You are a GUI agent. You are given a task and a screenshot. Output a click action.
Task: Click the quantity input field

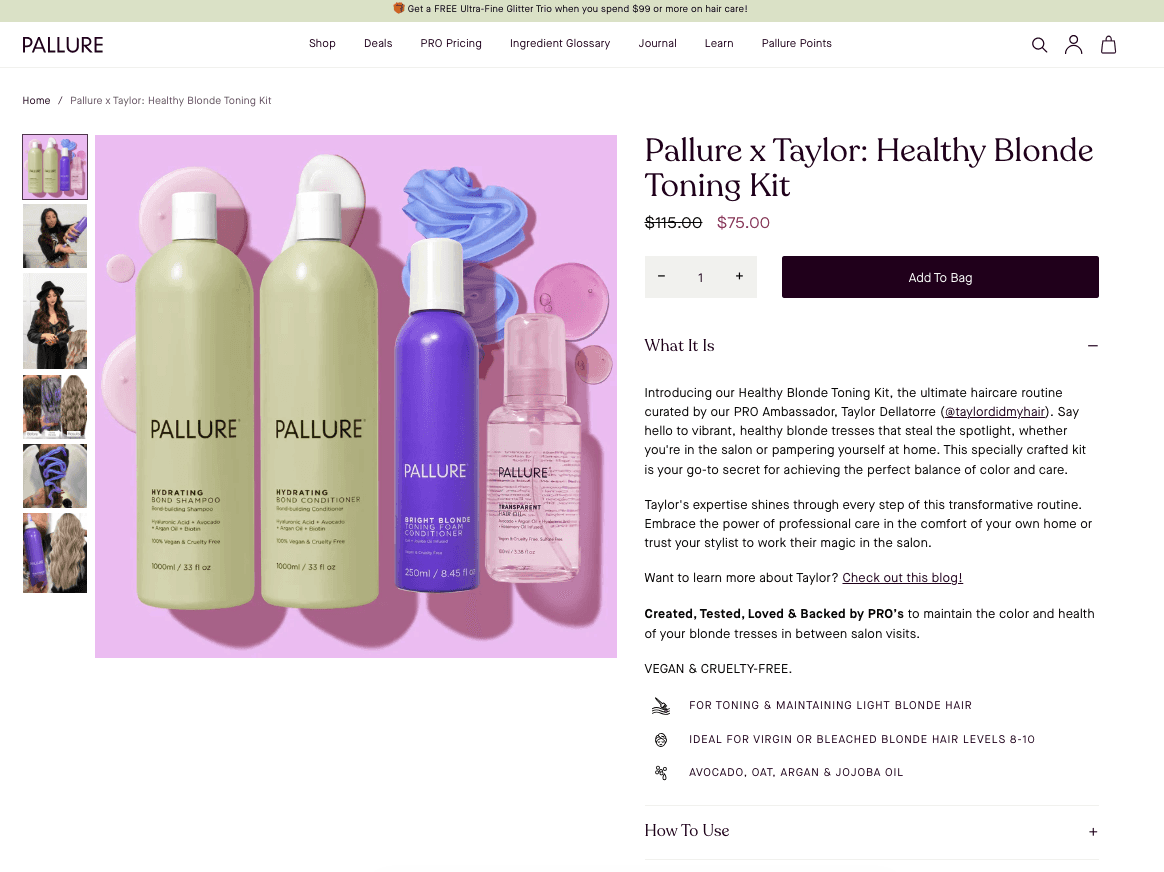700,278
